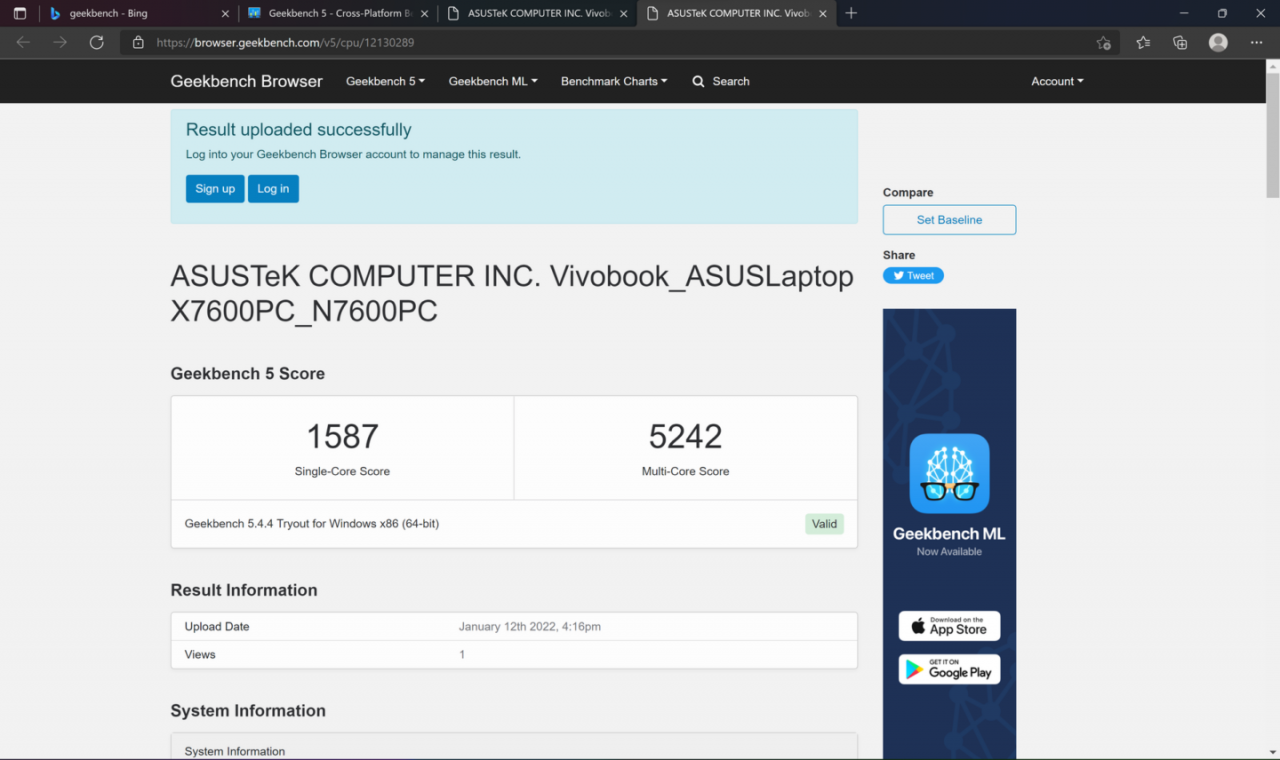Click the Set Baseline button

[x=949, y=220]
